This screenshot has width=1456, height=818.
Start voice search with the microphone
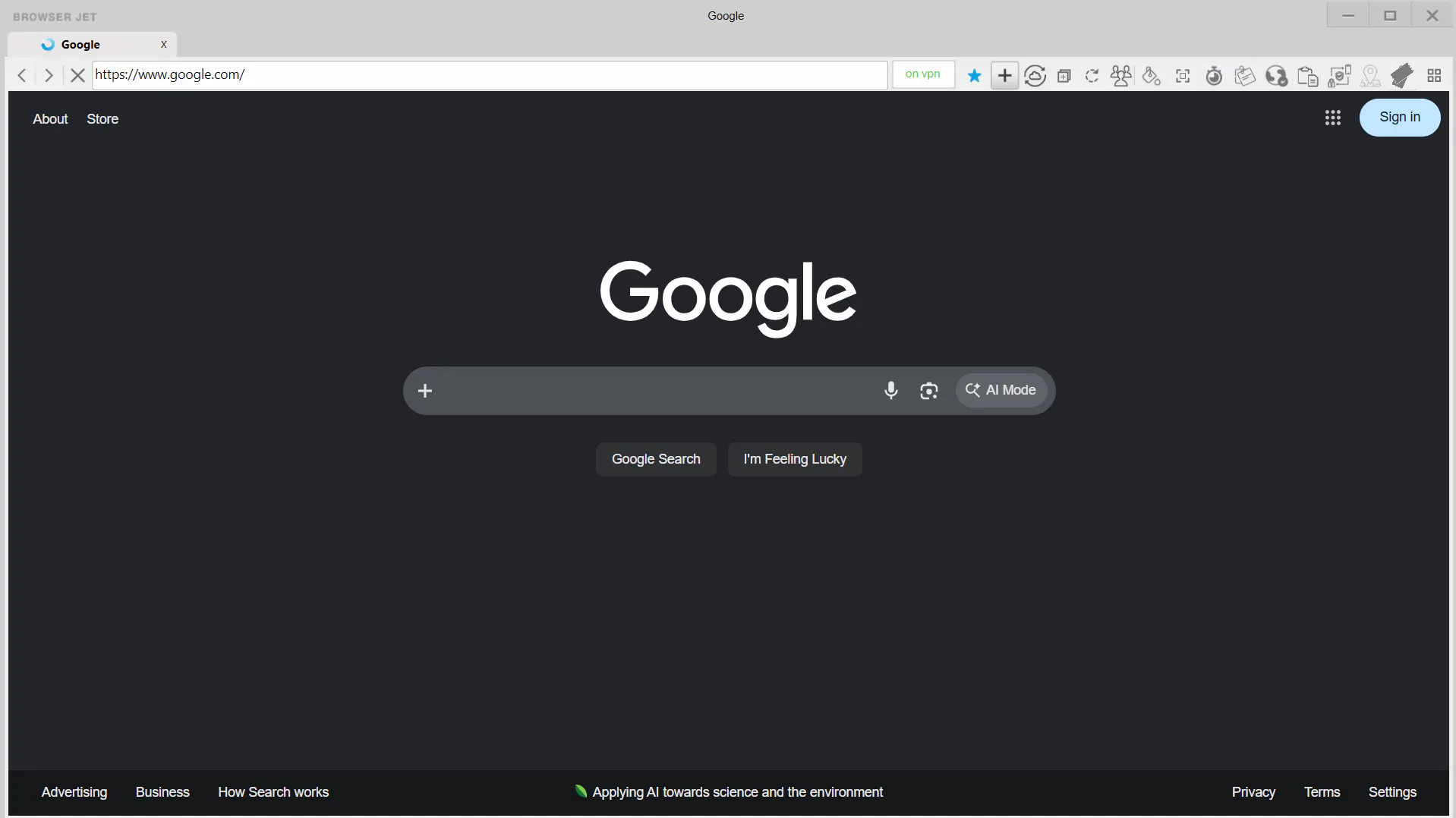(891, 390)
